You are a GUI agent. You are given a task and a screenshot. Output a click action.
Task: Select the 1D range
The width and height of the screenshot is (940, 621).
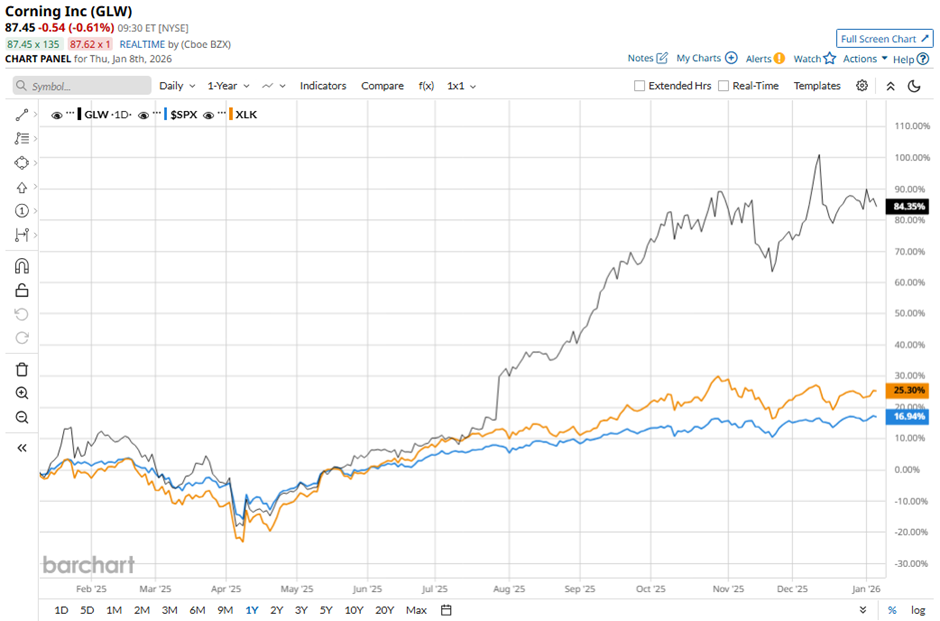coord(61,610)
